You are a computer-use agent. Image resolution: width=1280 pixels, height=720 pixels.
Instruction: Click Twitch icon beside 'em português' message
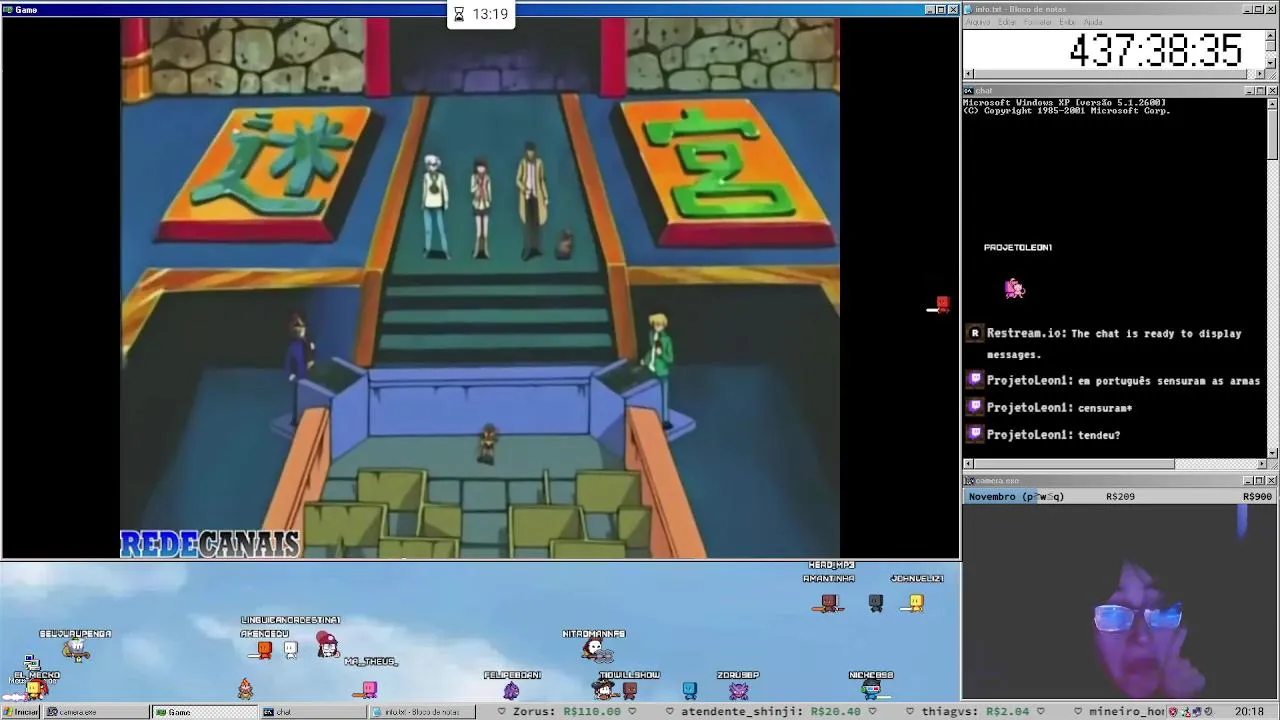click(x=975, y=380)
